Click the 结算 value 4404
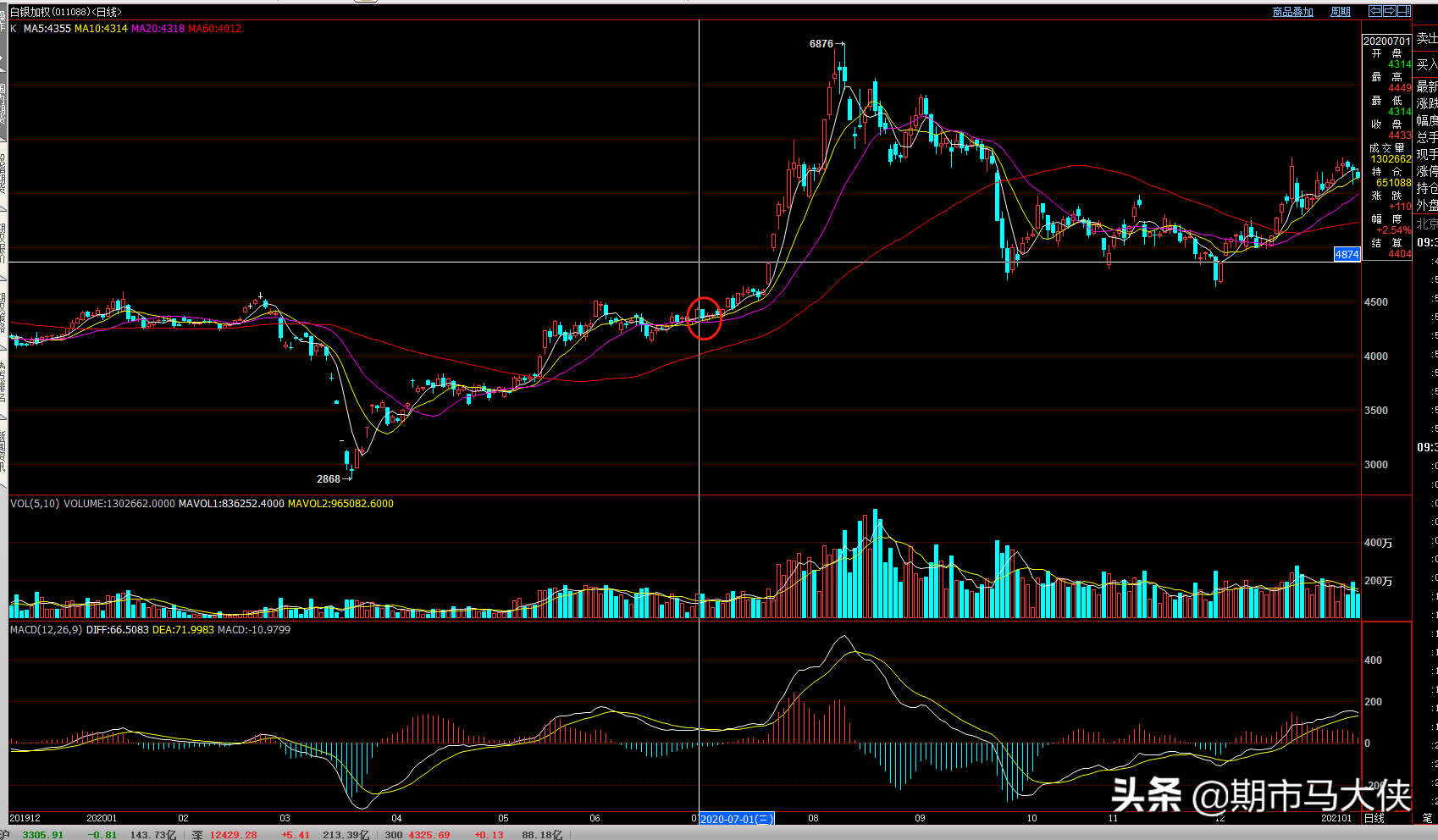 point(1399,254)
